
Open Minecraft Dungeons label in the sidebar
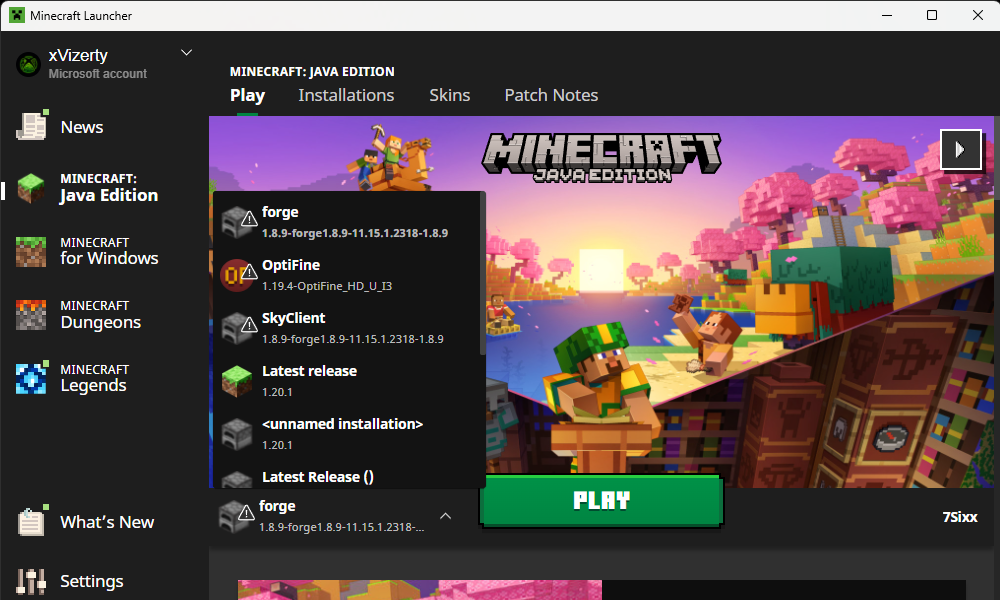point(101,315)
